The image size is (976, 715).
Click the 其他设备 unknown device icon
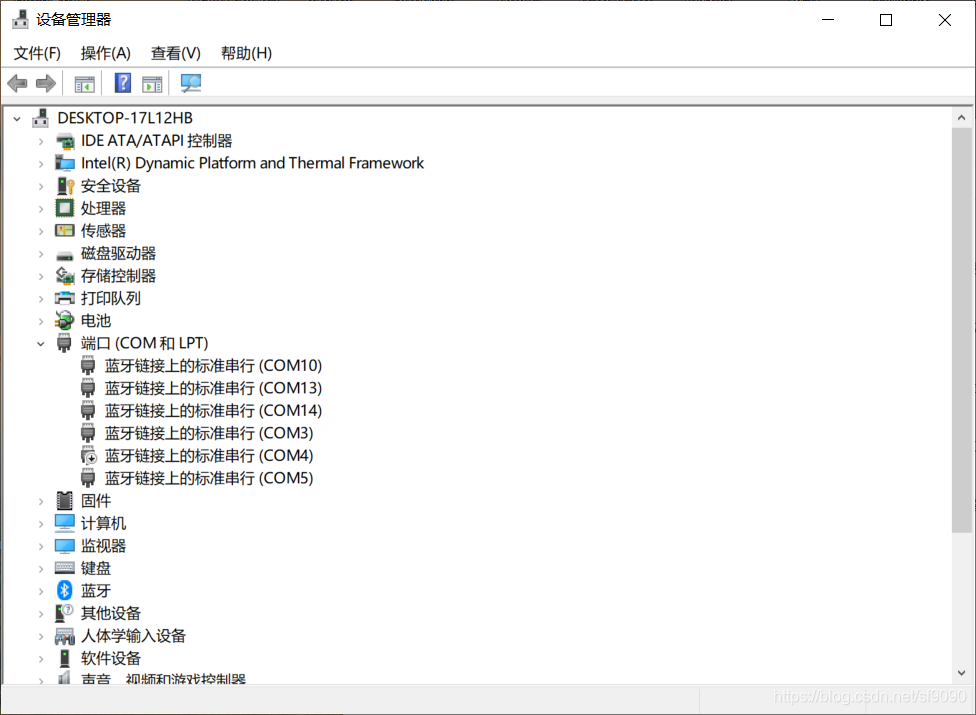tap(65, 613)
